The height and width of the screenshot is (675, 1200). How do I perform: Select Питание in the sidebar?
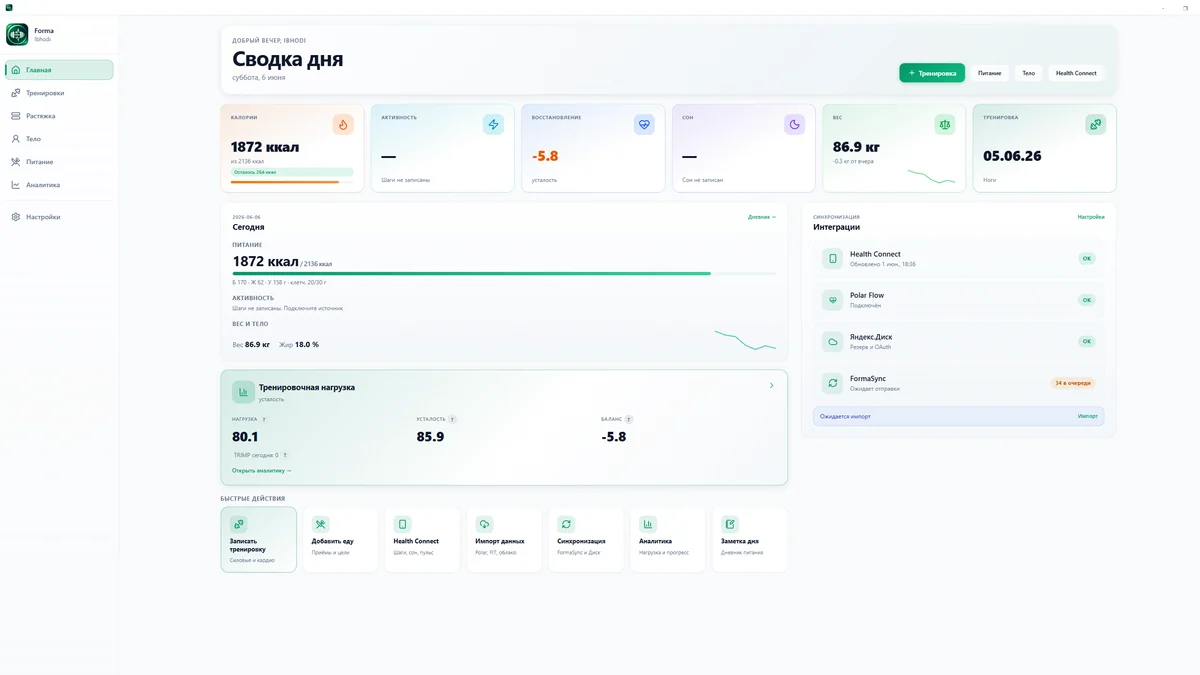(59, 162)
